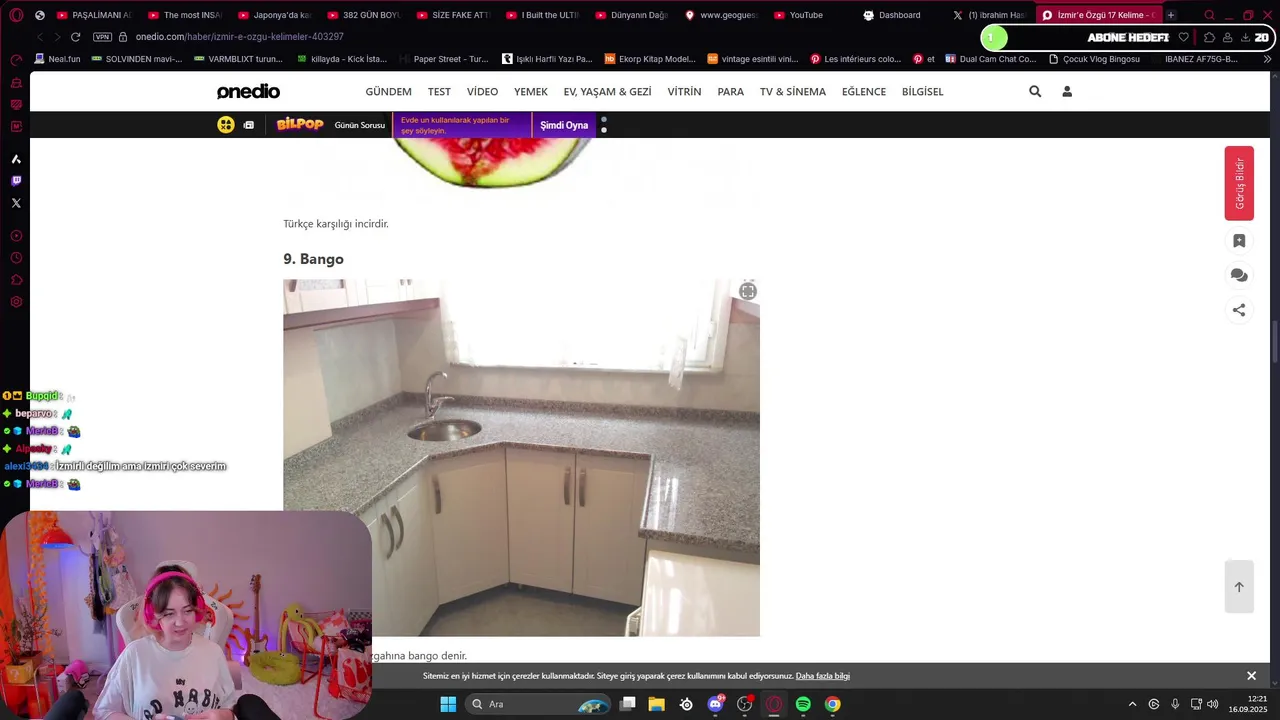Open the Paper Street bookmark
Viewport: 1280px width, 720px height.
click(x=443, y=59)
